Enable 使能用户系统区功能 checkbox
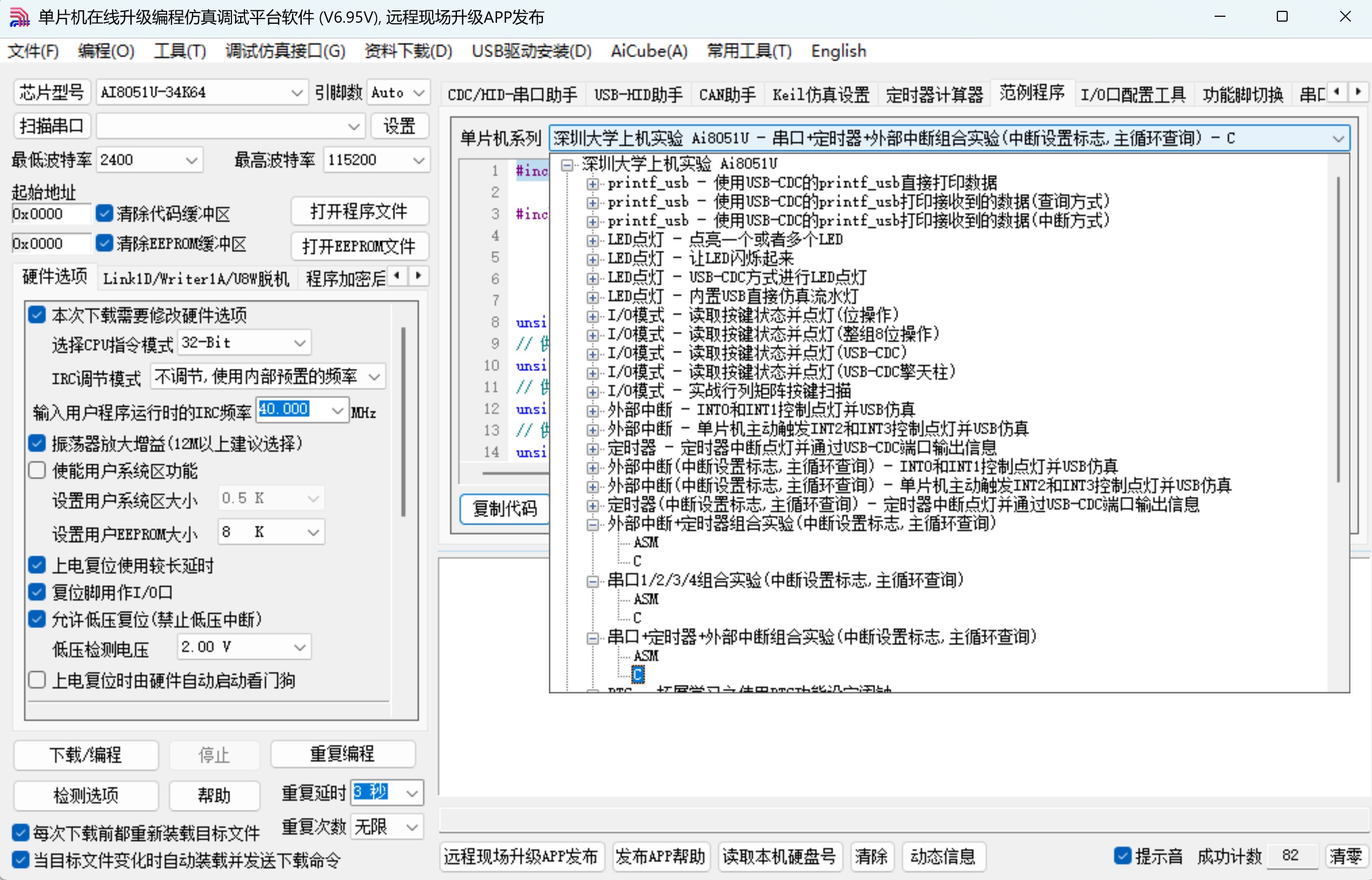Viewport: 1372px width, 880px height. [x=37, y=470]
